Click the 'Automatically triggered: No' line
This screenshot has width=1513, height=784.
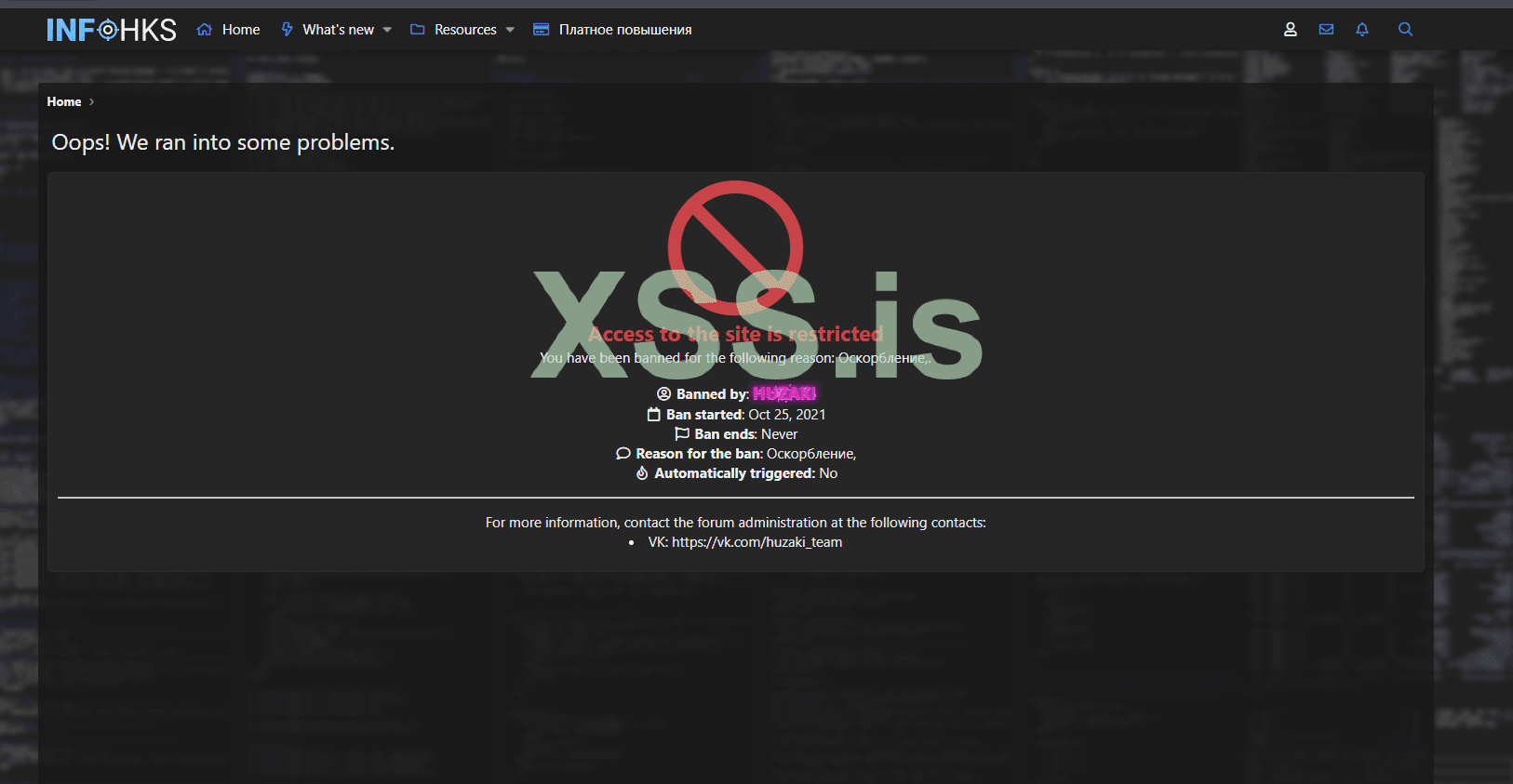click(736, 473)
